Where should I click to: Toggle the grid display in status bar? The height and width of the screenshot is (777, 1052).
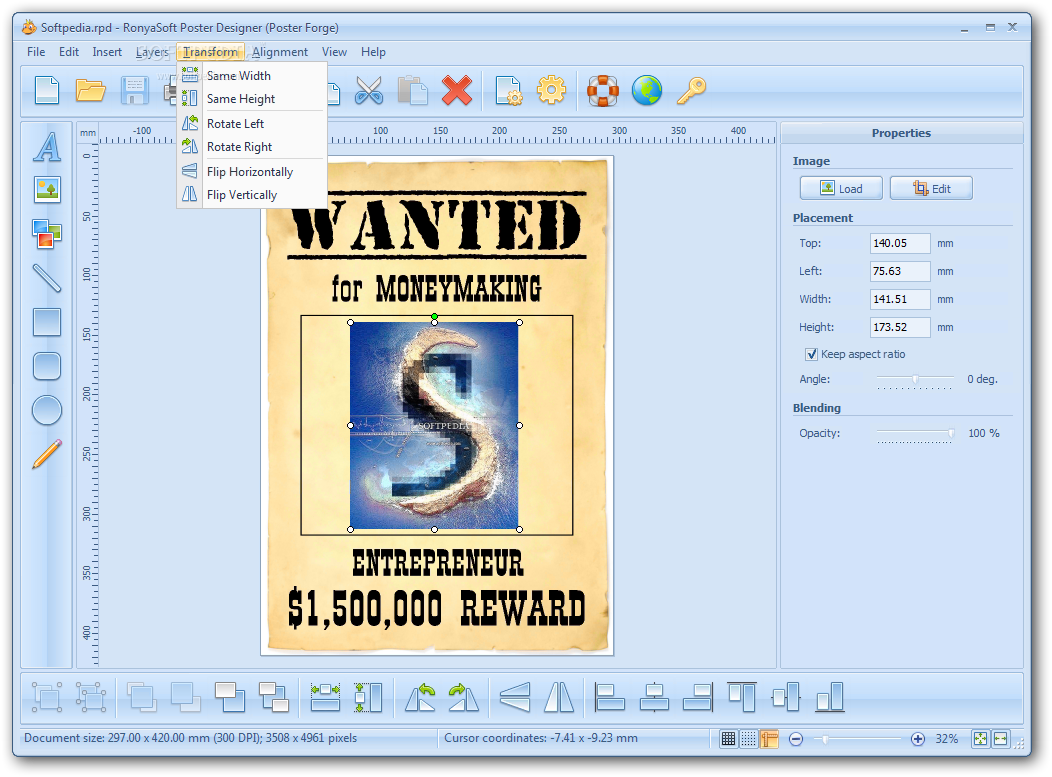click(728, 739)
